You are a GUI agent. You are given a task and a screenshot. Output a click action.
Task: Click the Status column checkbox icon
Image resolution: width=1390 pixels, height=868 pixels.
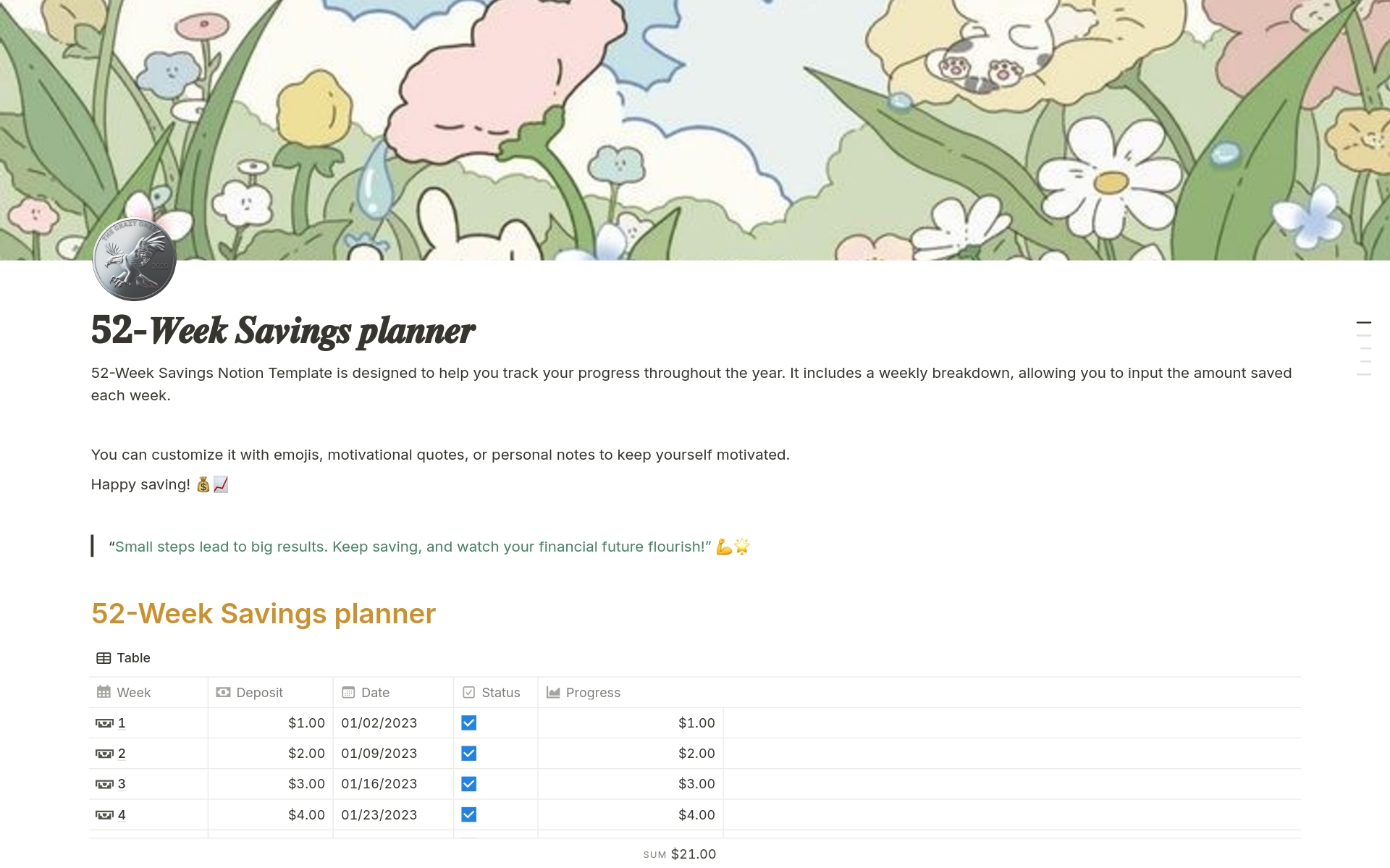(468, 692)
